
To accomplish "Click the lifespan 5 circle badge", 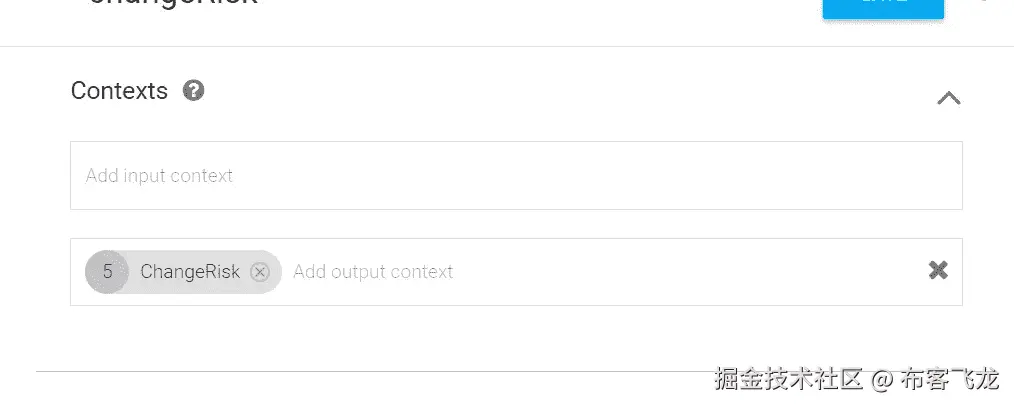I will (x=106, y=272).
